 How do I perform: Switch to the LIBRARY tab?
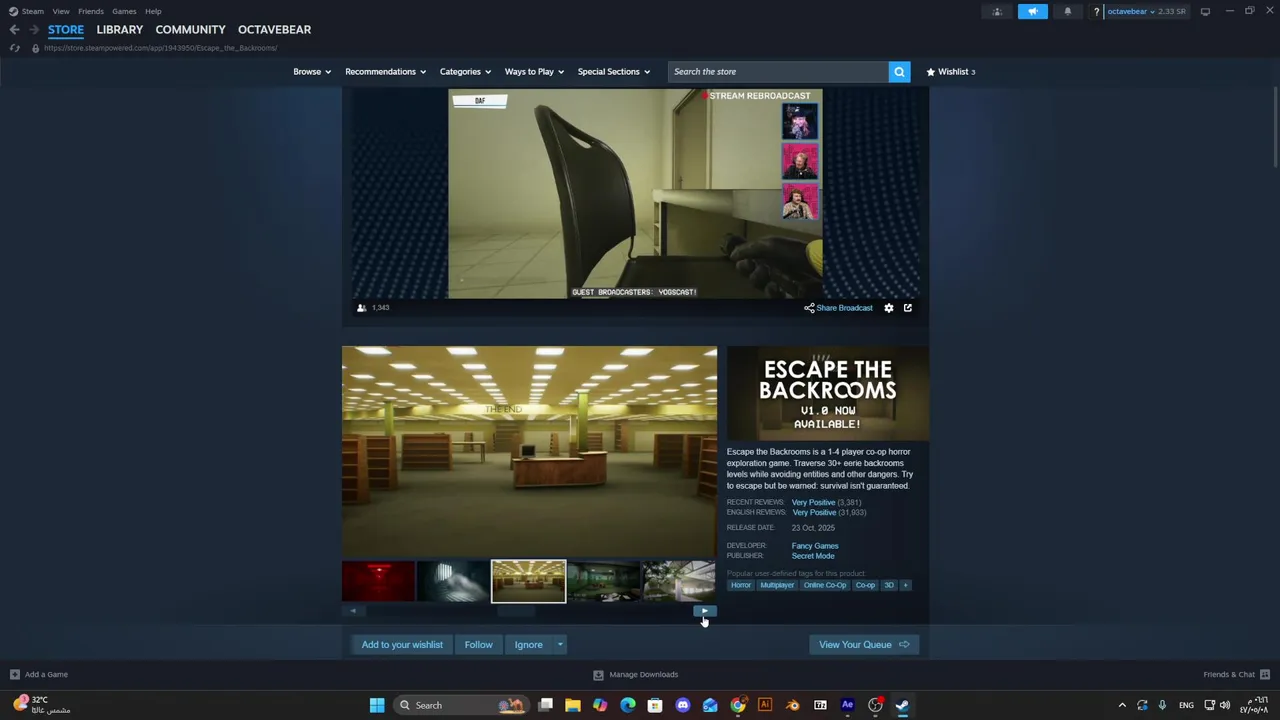pos(120,30)
